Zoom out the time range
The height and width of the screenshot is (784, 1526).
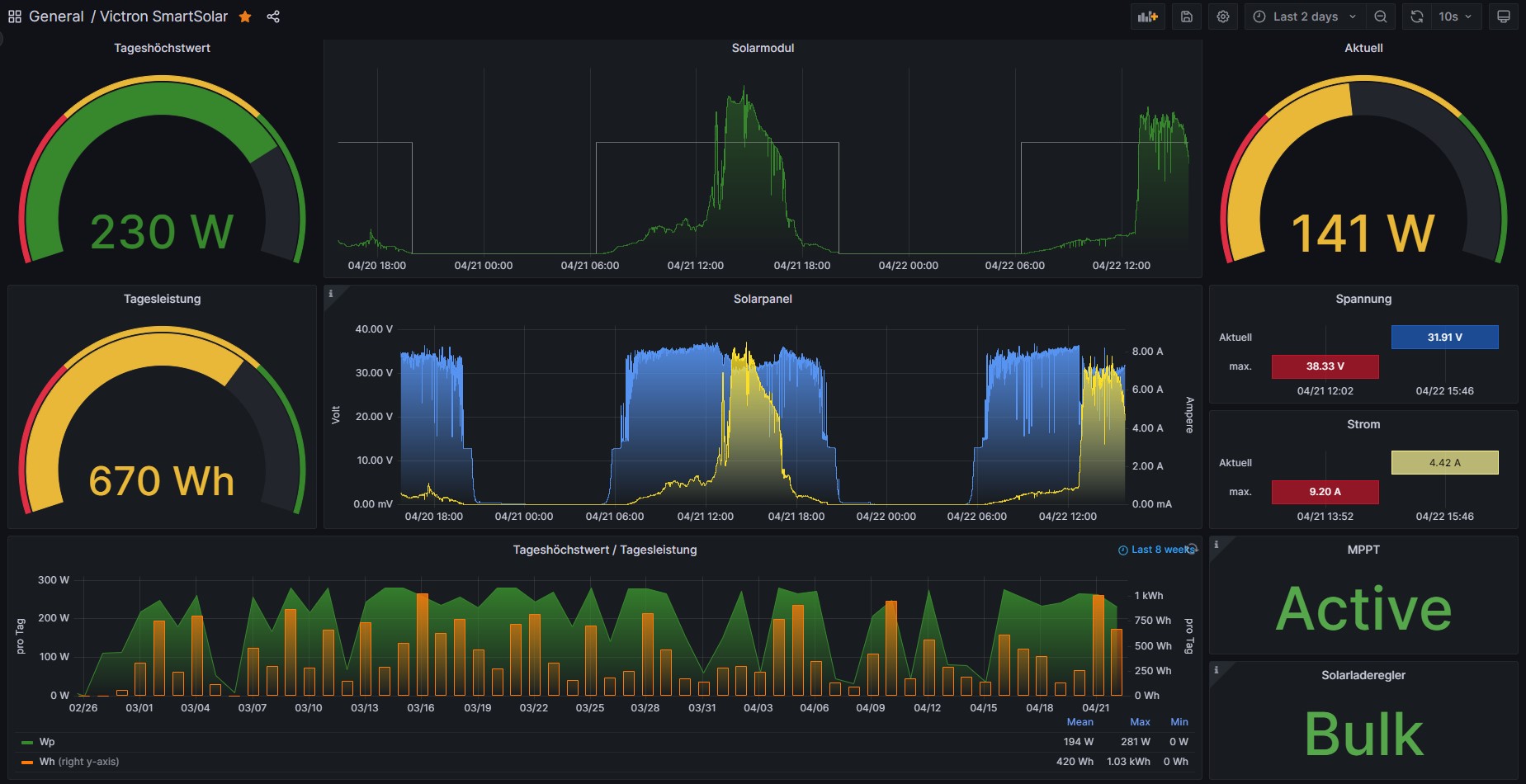pos(1380,17)
